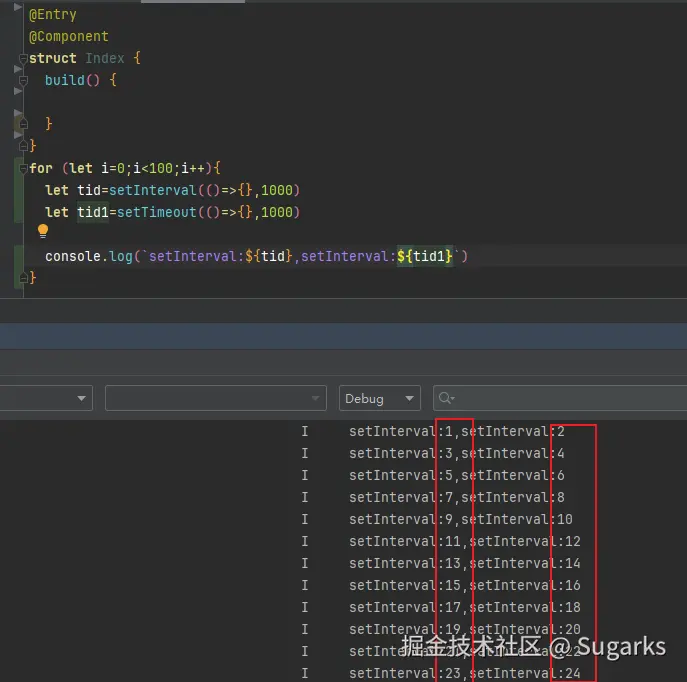The image size is (687, 682).
Task: Click the magnifier search icon in log filter
Action: (446, 398)
